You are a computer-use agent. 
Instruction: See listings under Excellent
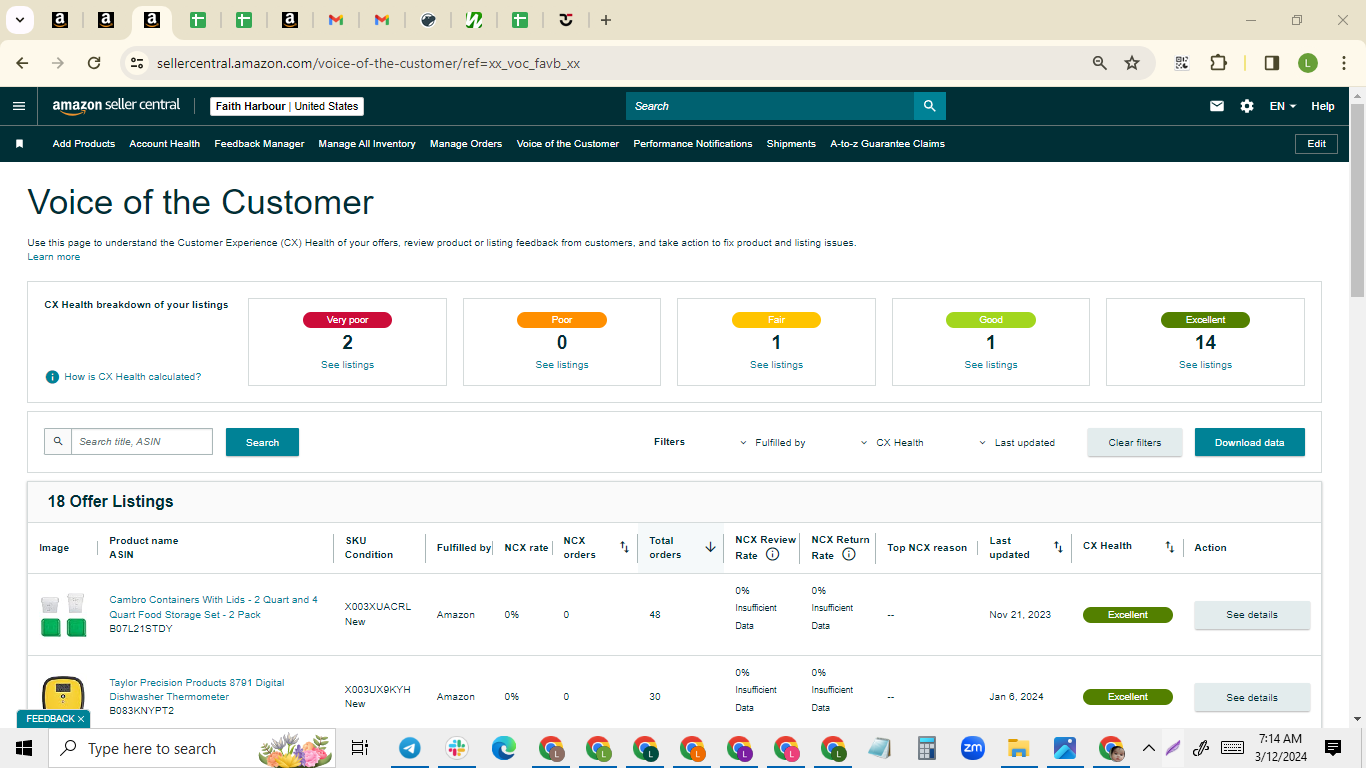pos(1205,365)
